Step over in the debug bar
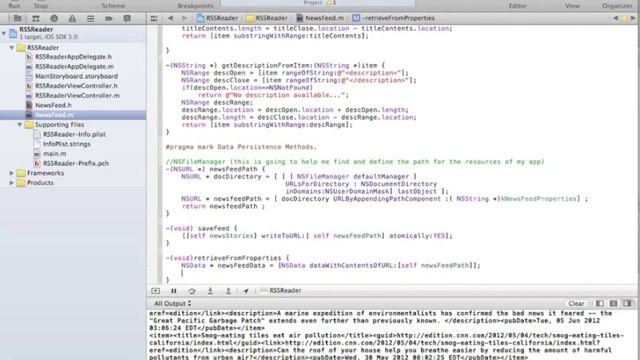 [192, 291]
